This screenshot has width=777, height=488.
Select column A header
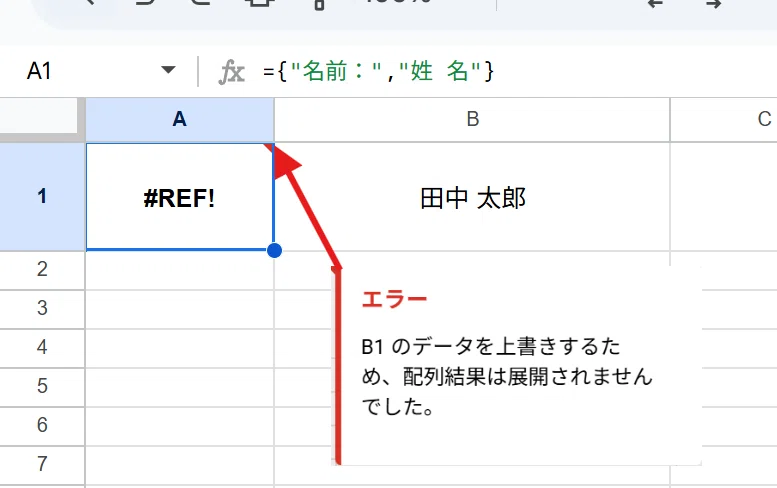pyautogui.click(x=179, y=119)
